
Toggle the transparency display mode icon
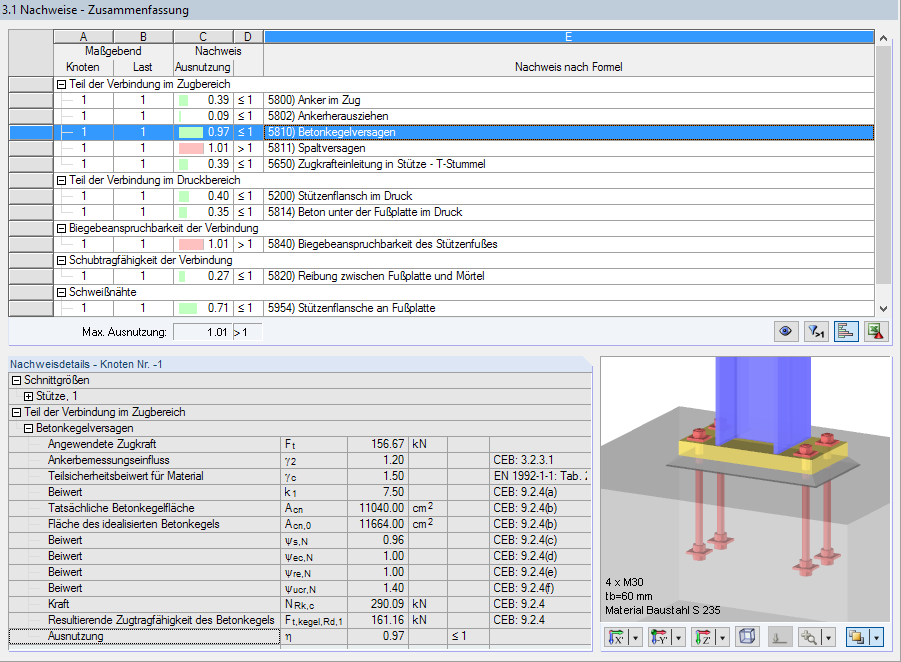(857, 637)
